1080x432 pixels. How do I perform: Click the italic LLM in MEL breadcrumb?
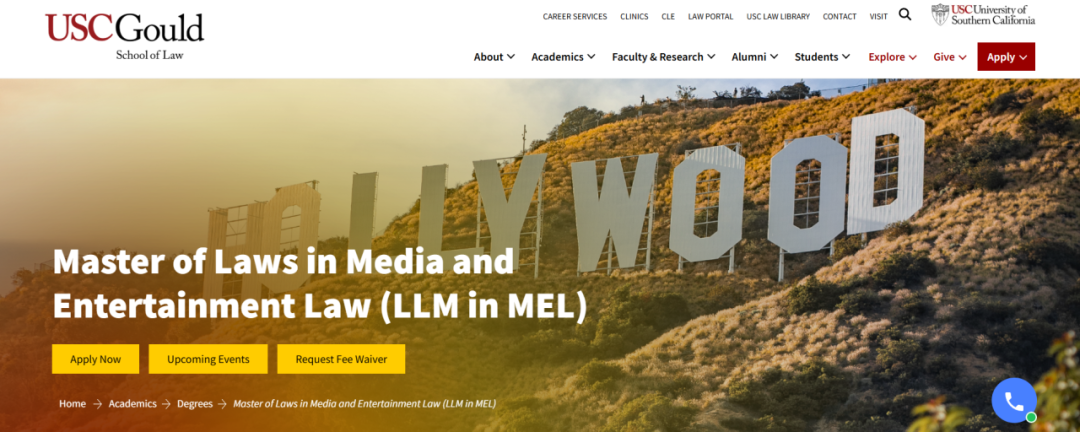[364, 404]
